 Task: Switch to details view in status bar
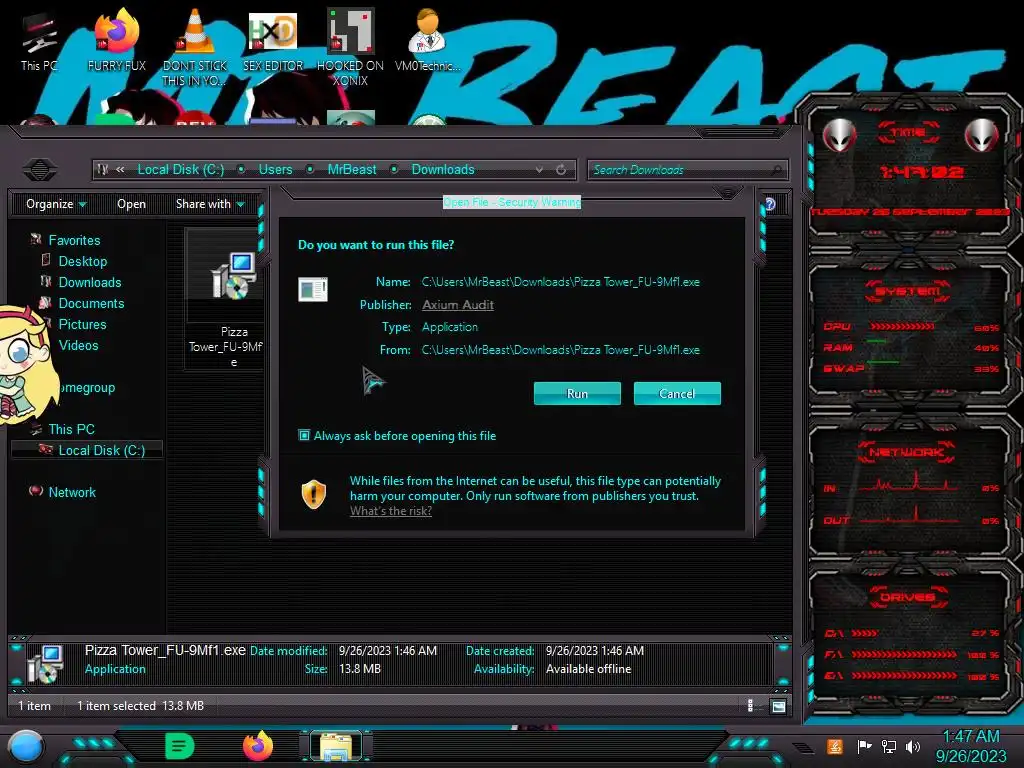pos(750,706)
